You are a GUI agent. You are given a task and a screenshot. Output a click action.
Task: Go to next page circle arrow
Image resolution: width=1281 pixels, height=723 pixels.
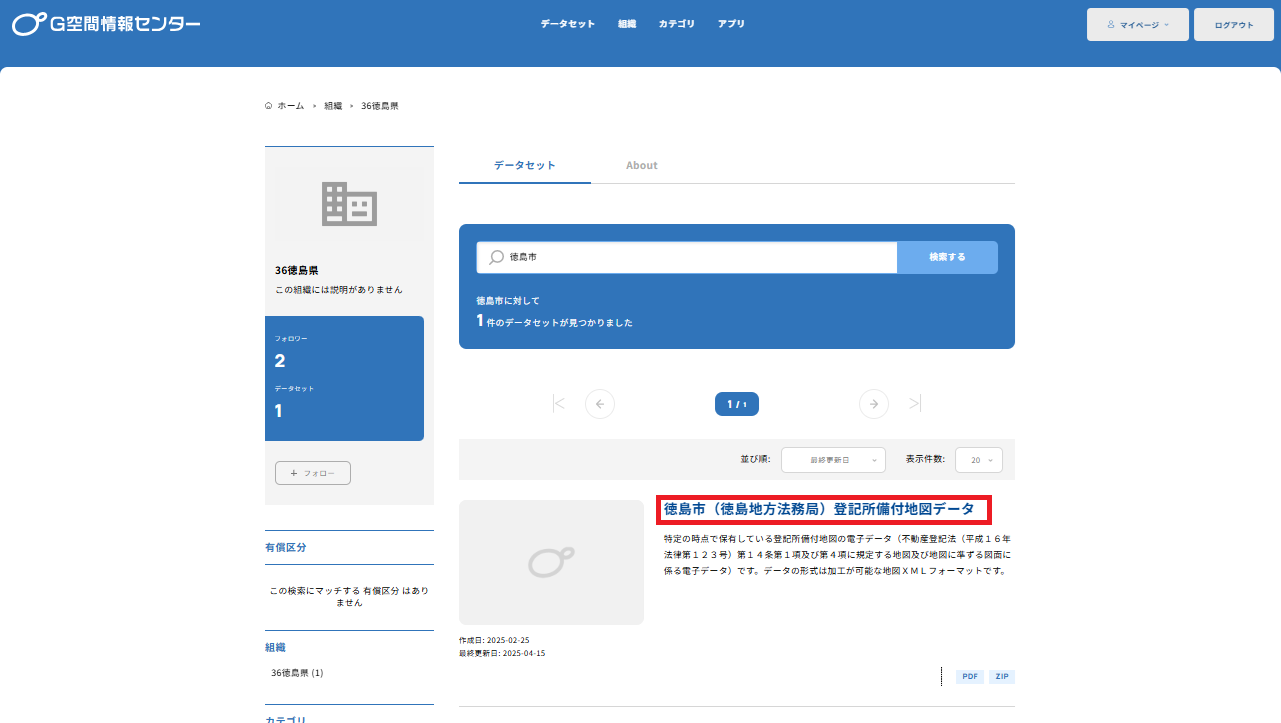pos(874,404)
